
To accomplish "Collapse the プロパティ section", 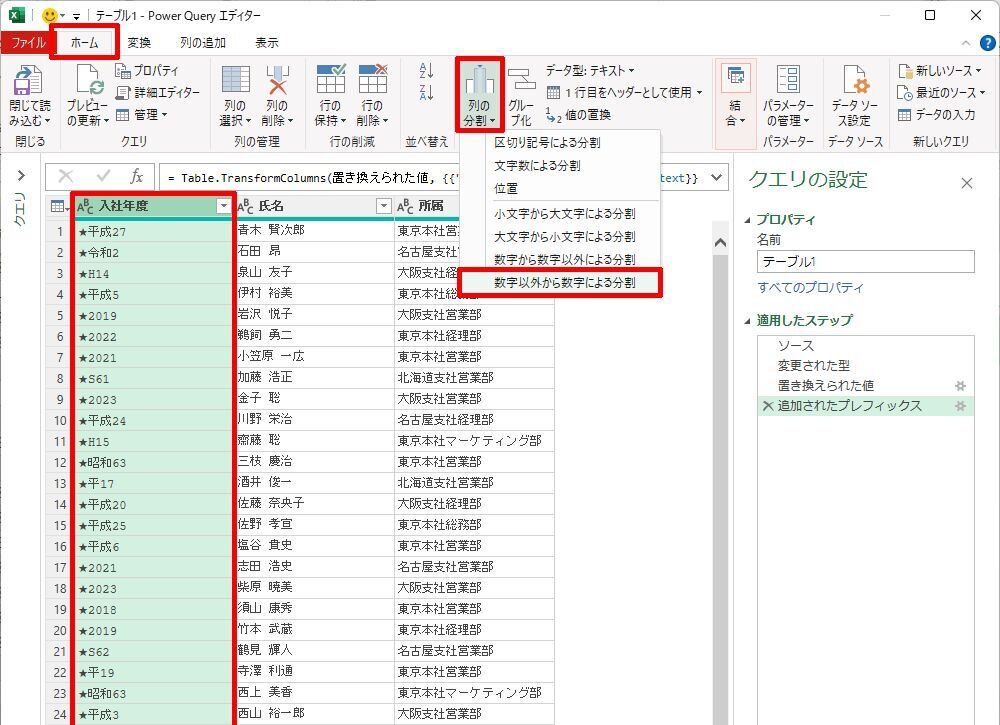I will click(x=749, y=220).
